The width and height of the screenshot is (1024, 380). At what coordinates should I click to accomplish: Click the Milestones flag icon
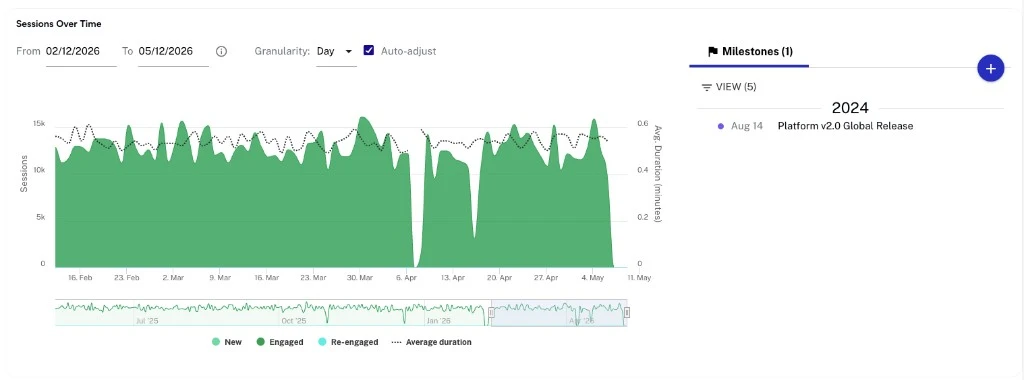[x=713, y=52]
